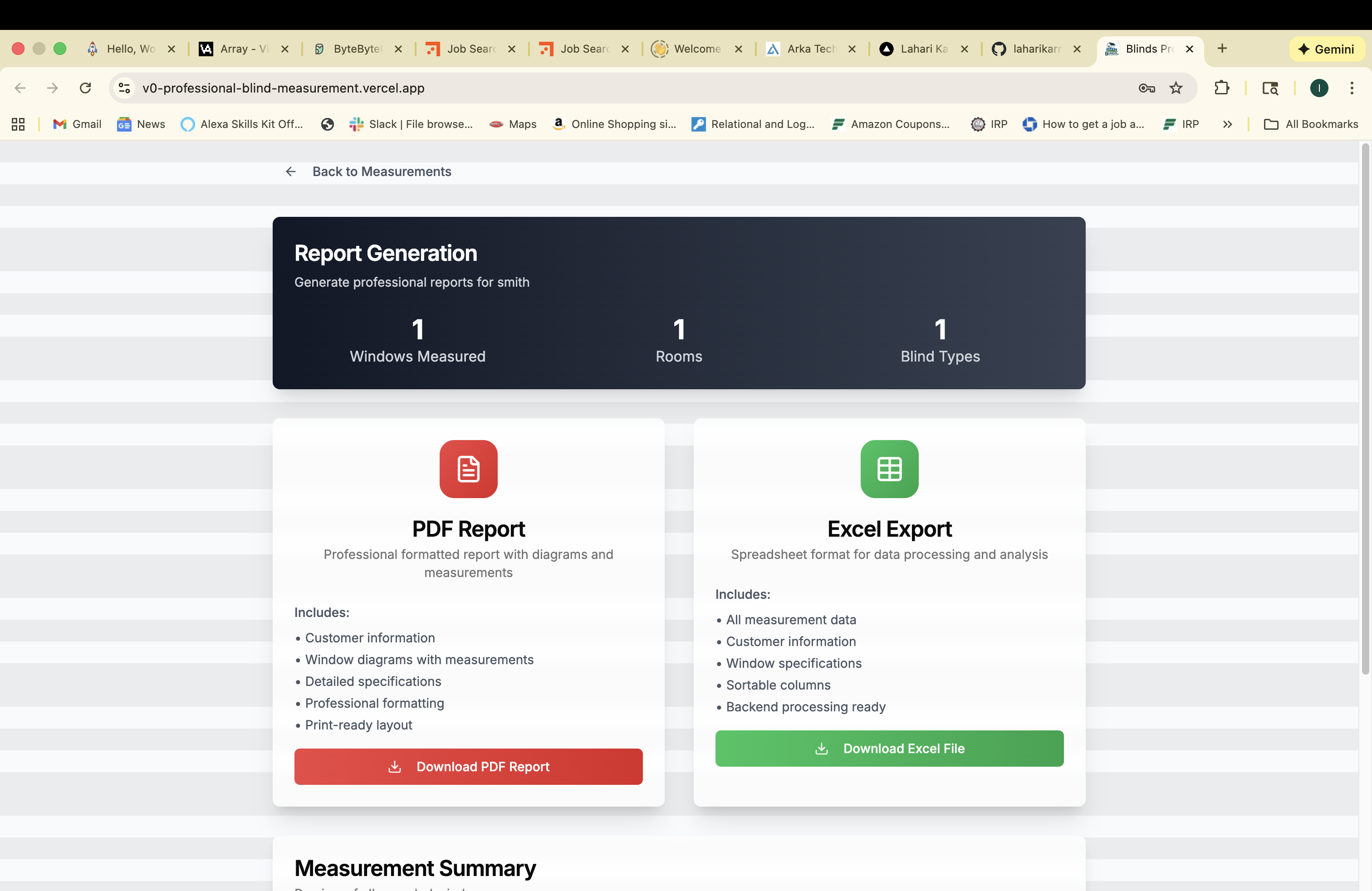Open the Apps grid in bookmarks bar
This screenshot has width=1372, height=891.
[18, 124]
